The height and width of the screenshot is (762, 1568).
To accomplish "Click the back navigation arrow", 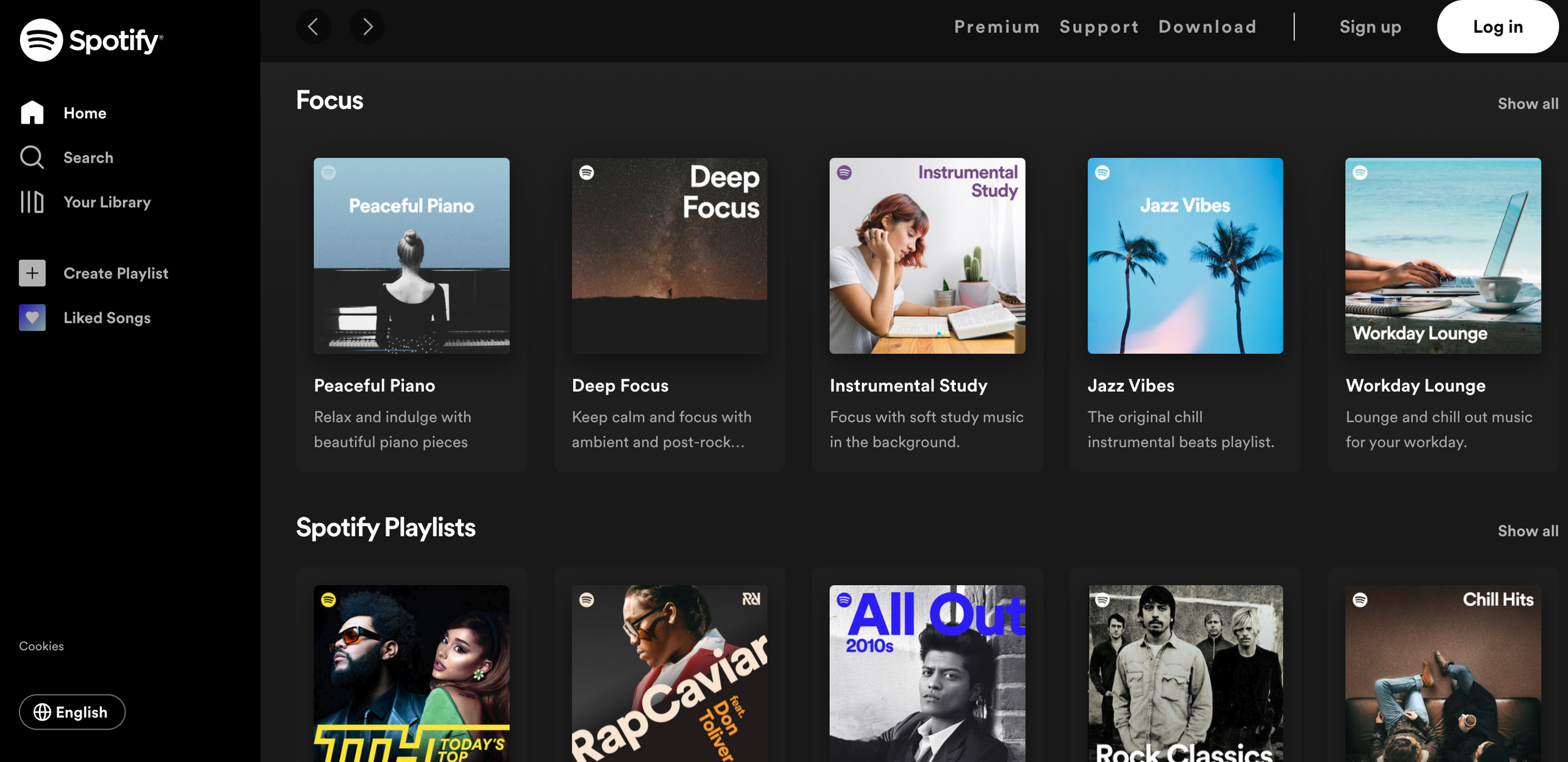I will [x=314, y=27].
